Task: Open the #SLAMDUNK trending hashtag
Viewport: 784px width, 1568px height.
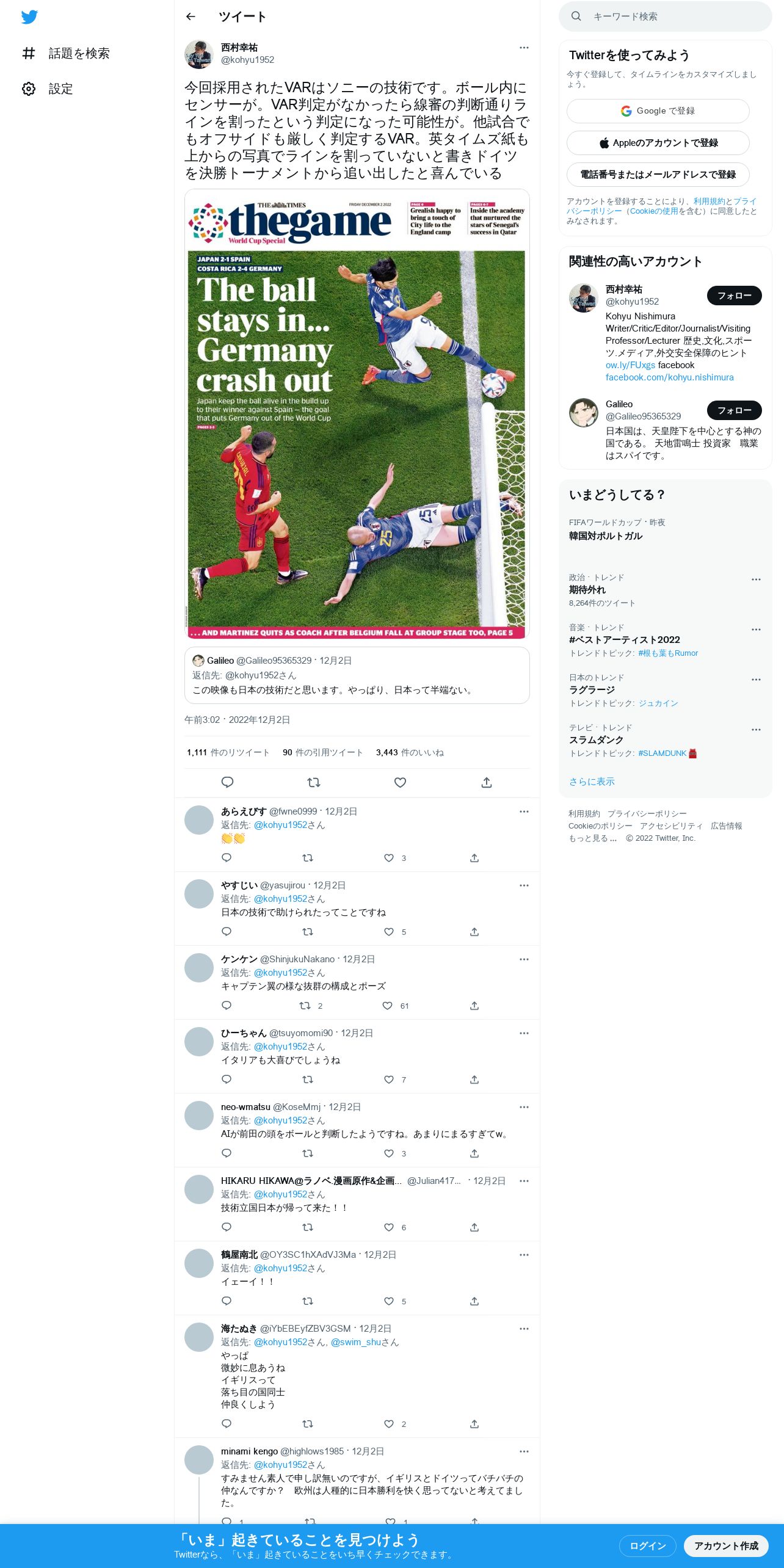Action: pos(662,753)
